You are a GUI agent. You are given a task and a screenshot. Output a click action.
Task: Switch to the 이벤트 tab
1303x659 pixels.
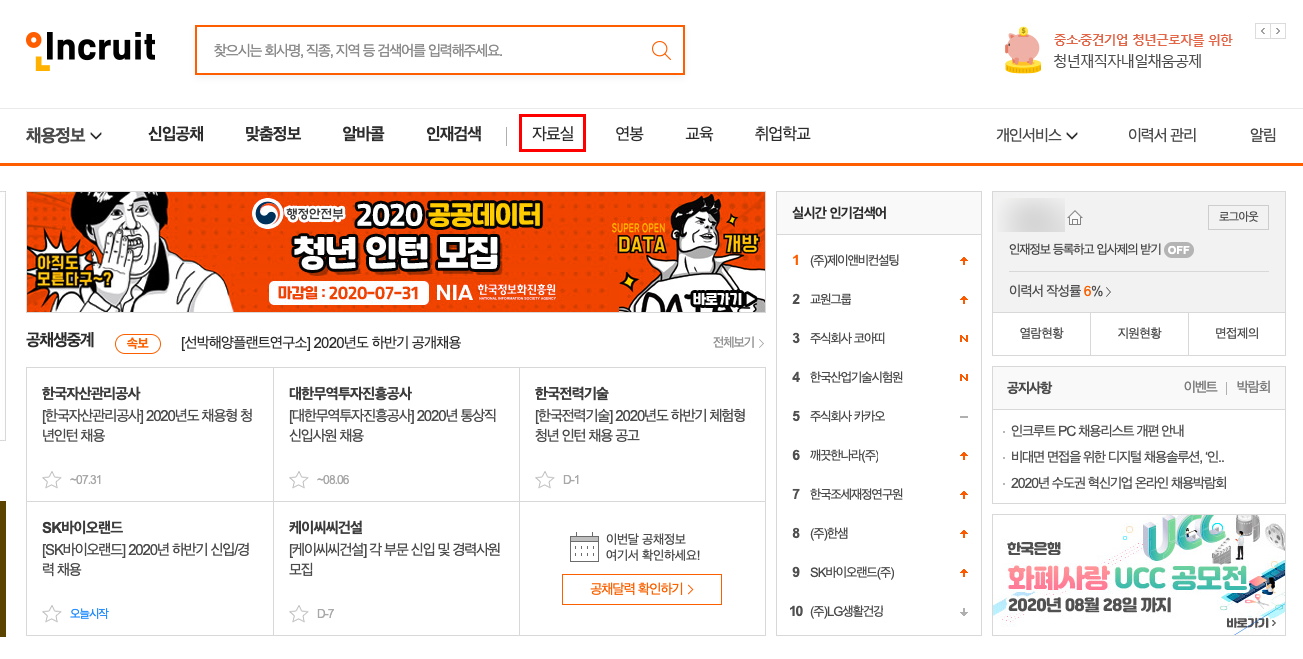tap(1200, 387)
